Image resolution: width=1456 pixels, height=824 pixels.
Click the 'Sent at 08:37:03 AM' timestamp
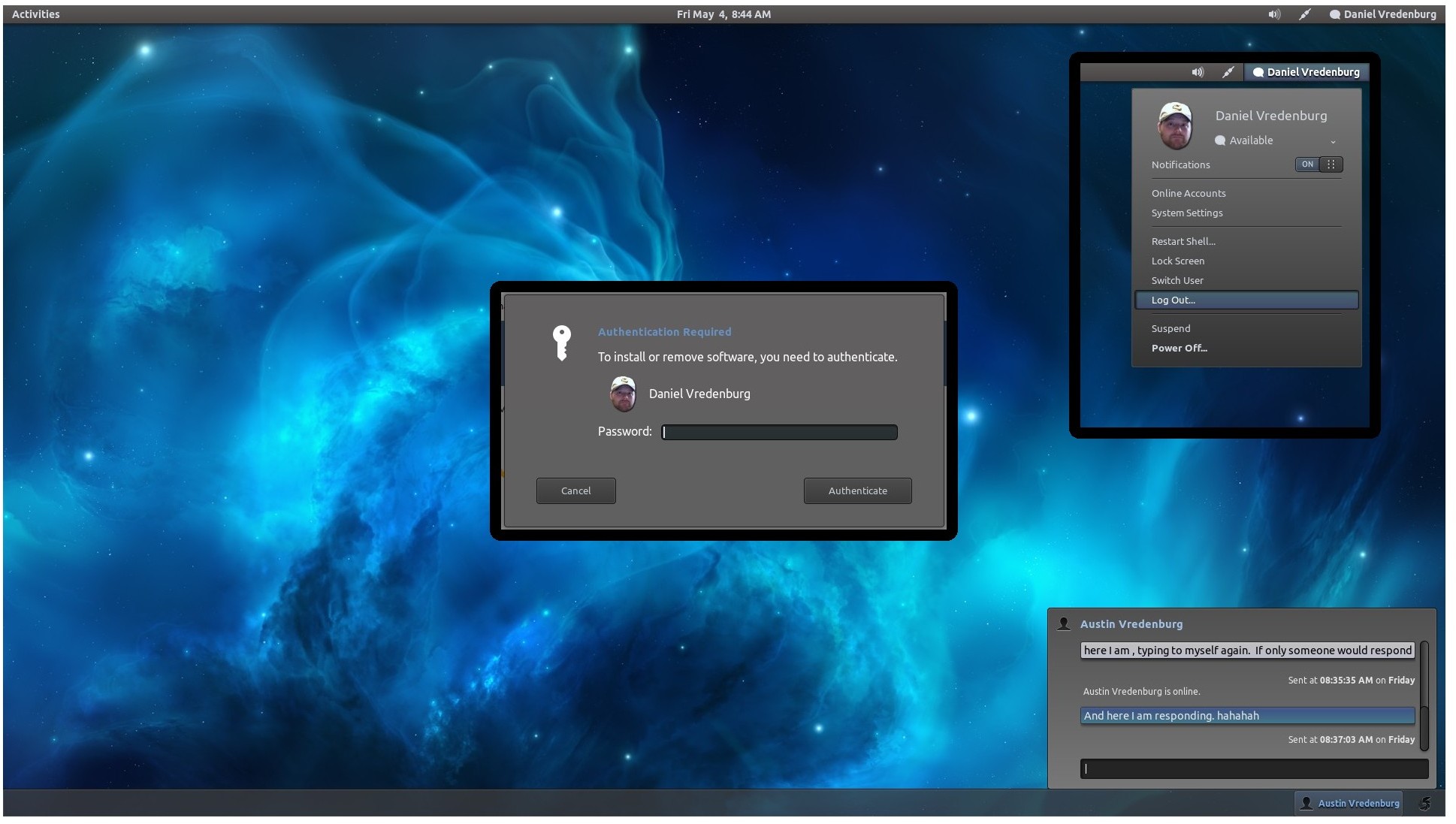[1352, 739]
